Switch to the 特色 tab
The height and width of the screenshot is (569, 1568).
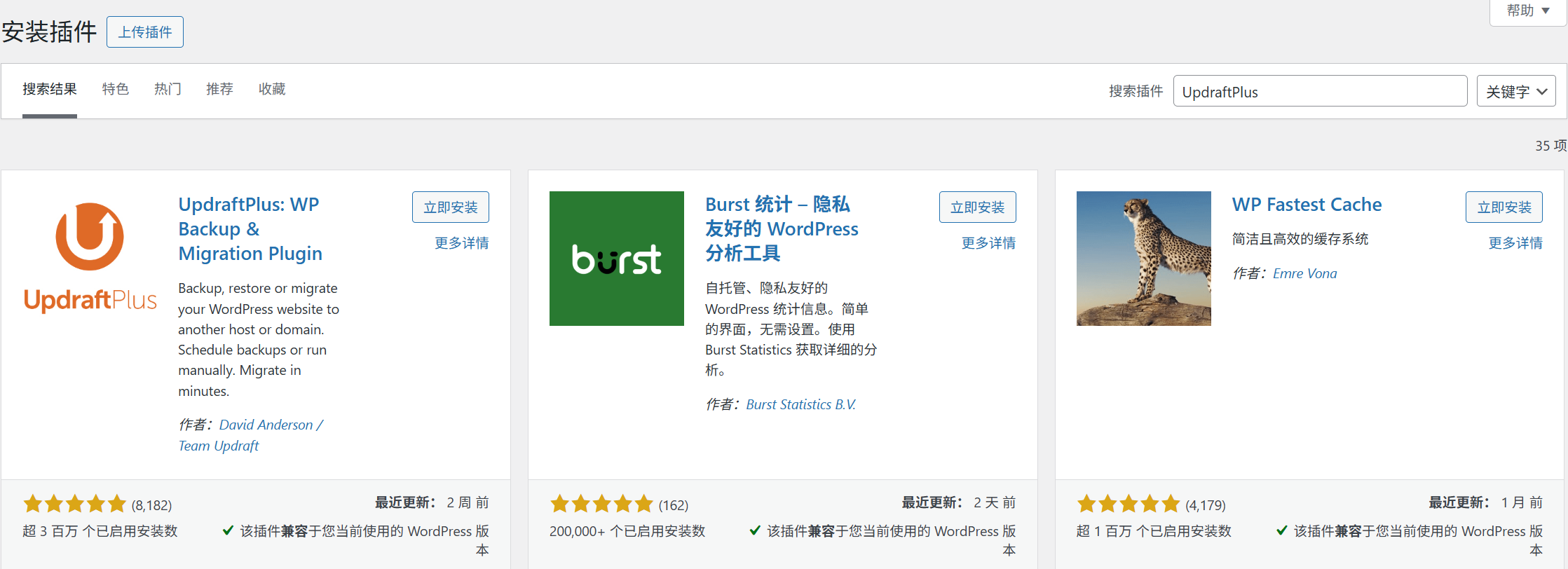pos(116,89)
